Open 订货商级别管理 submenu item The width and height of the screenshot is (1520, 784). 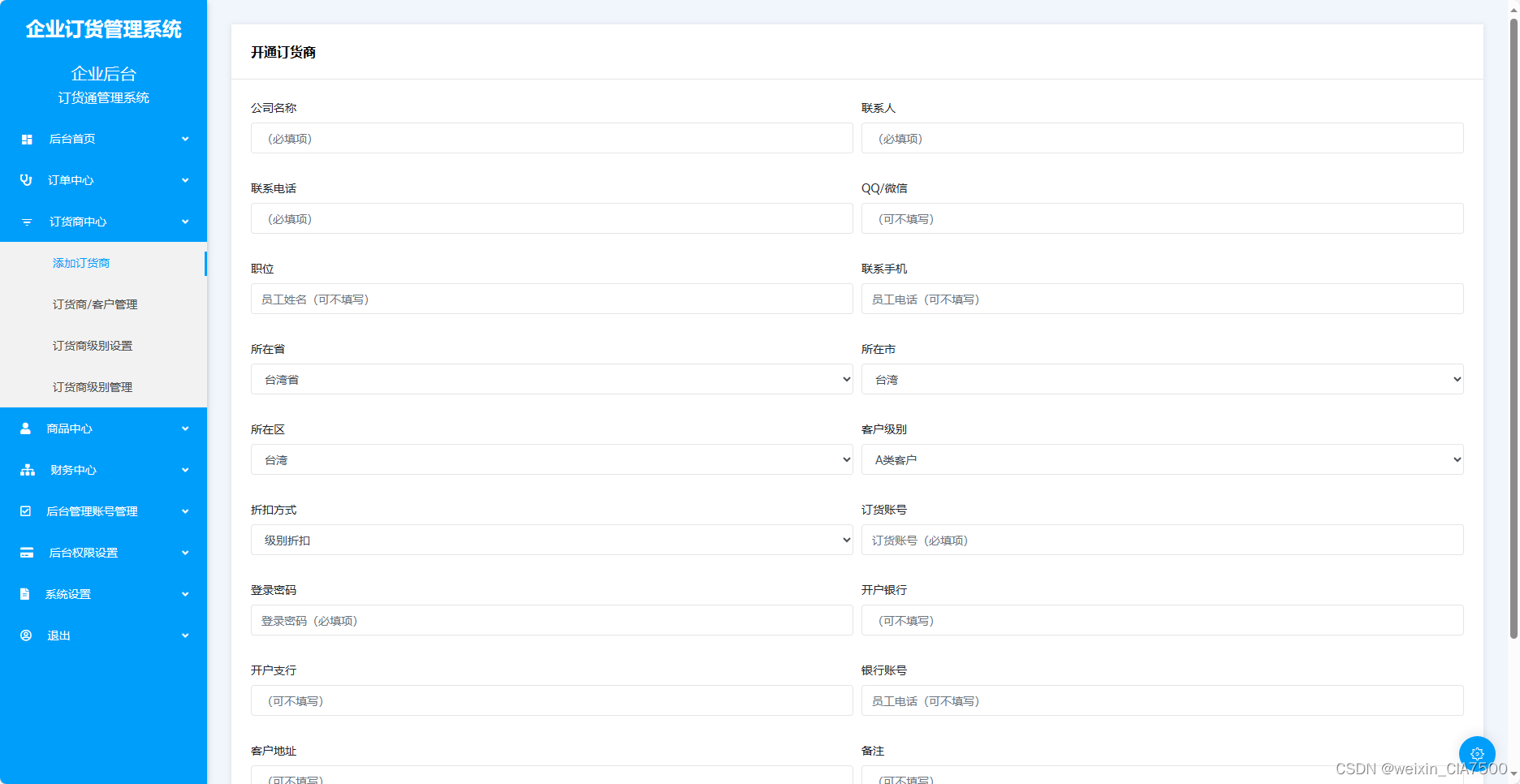click(x=93, y=387)
